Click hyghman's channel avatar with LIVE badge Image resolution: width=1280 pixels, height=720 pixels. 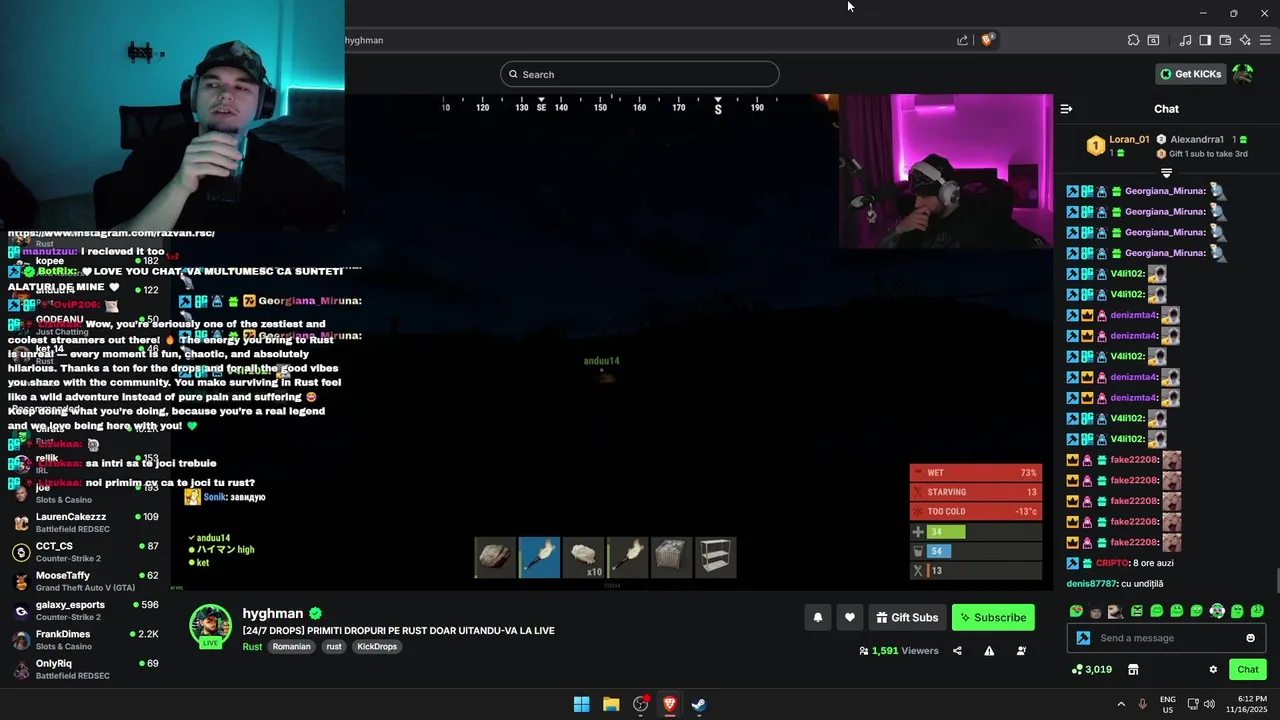211,627
